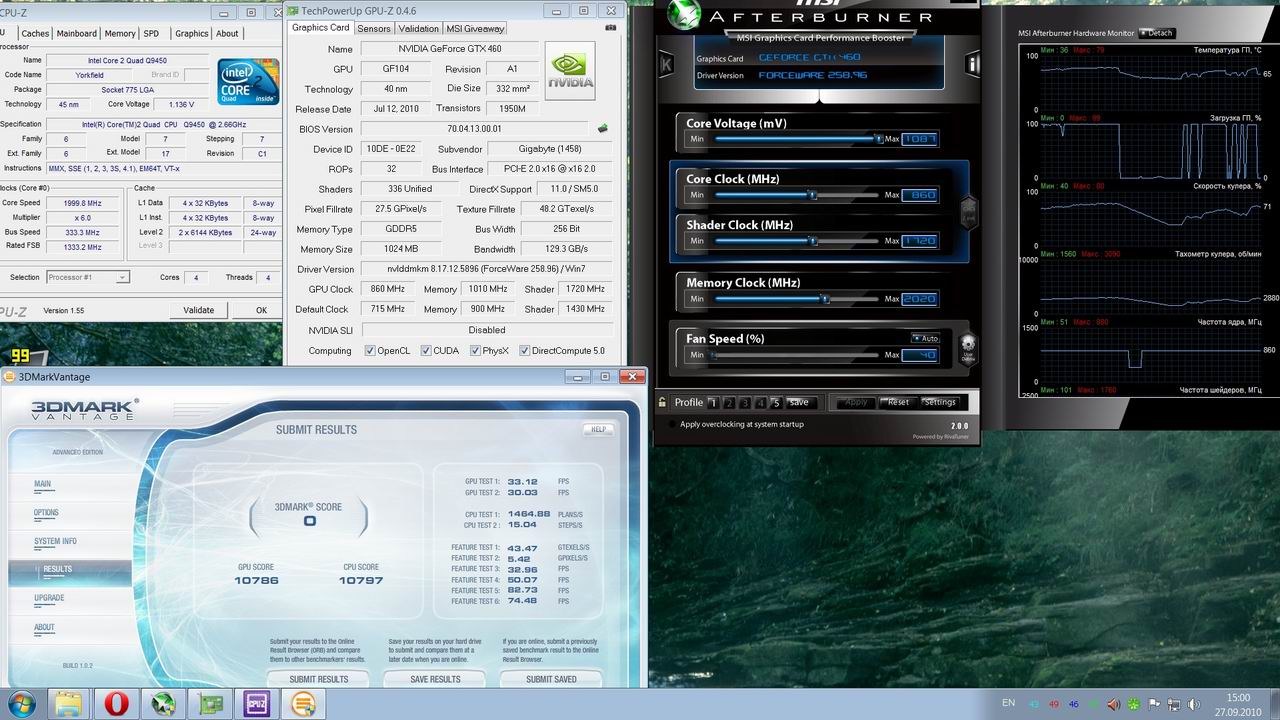Screen dimensions: 1280x720
Task: Expand the System Info section in 3DMark
Action: click(x=55, y=541)
